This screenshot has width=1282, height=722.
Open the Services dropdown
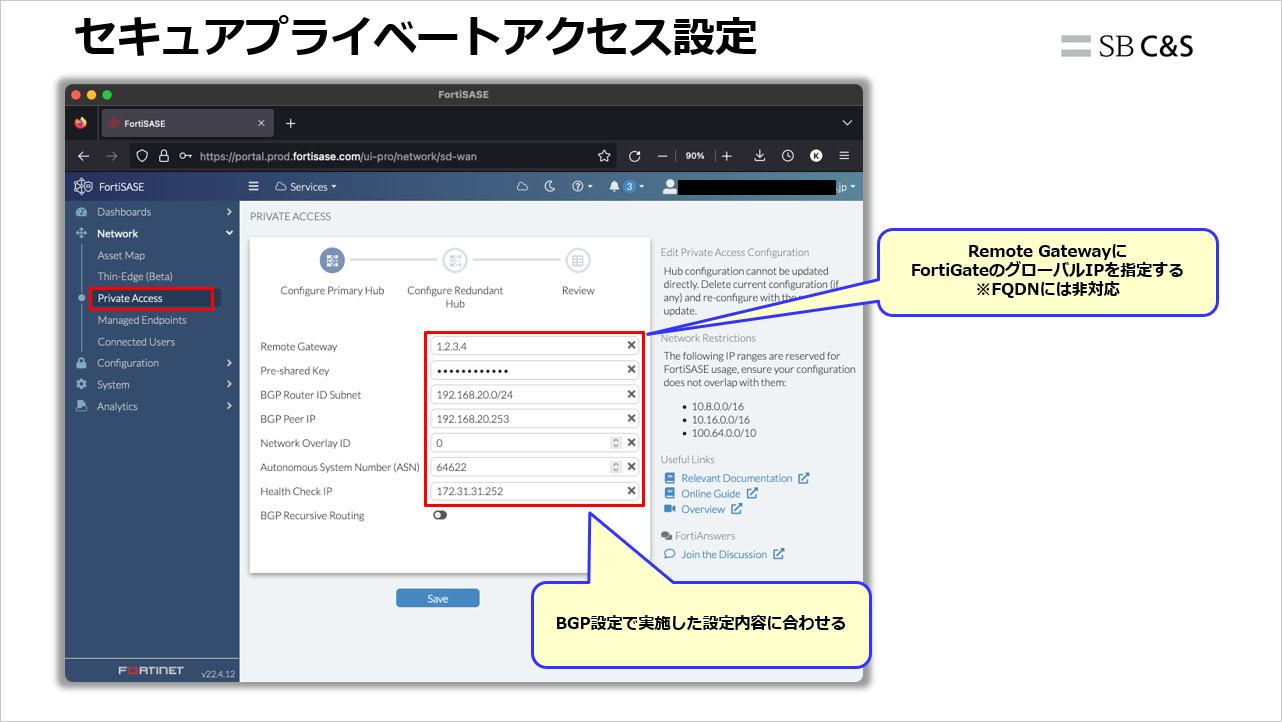click(x=306, y=186)
